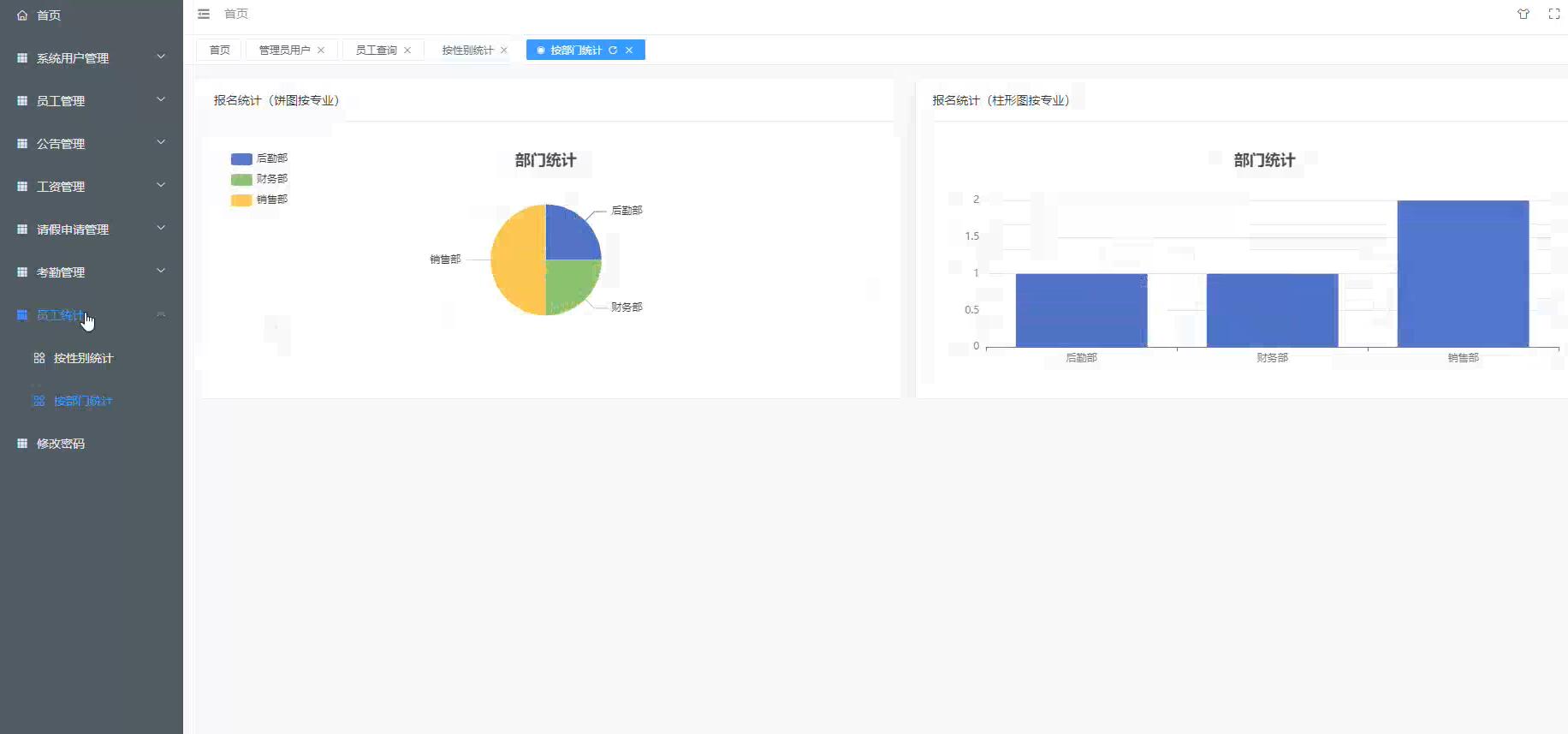Toggle 后勤部 legend swatch in pie chart
The width and height of the screenshot is (1568, 734).
click(x=241, y=158)
